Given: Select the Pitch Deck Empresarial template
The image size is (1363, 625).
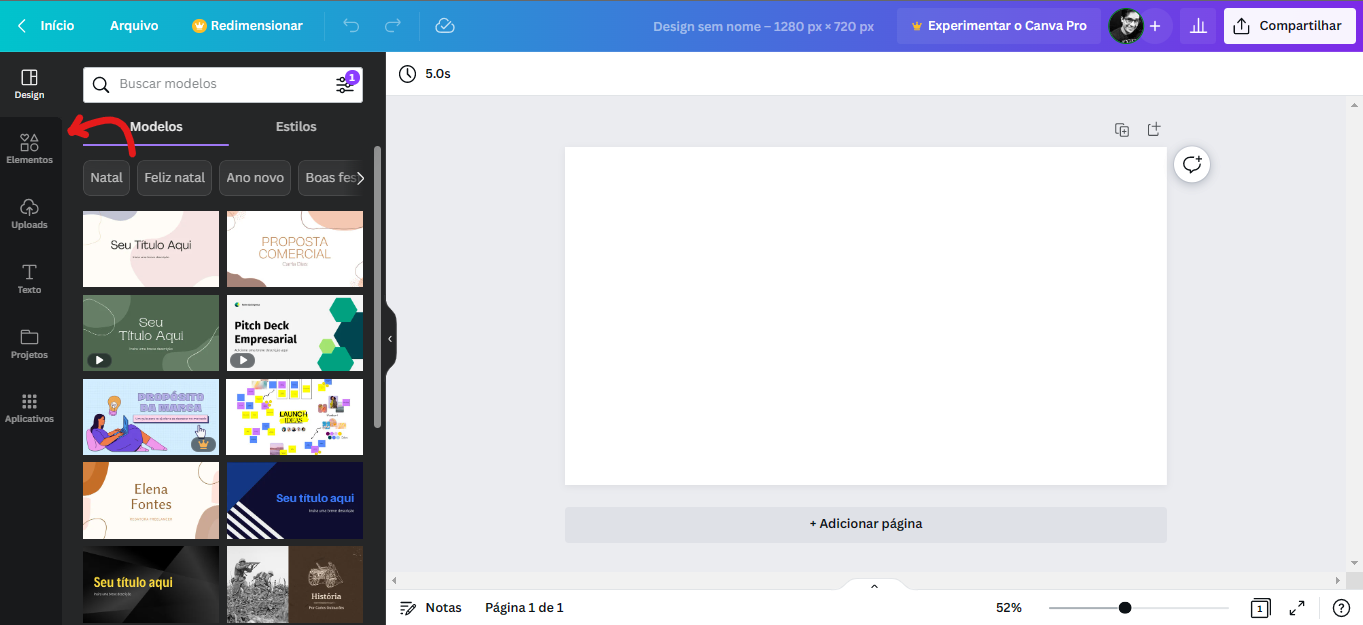Looking at the screenshot, I should tap(295, 333).
